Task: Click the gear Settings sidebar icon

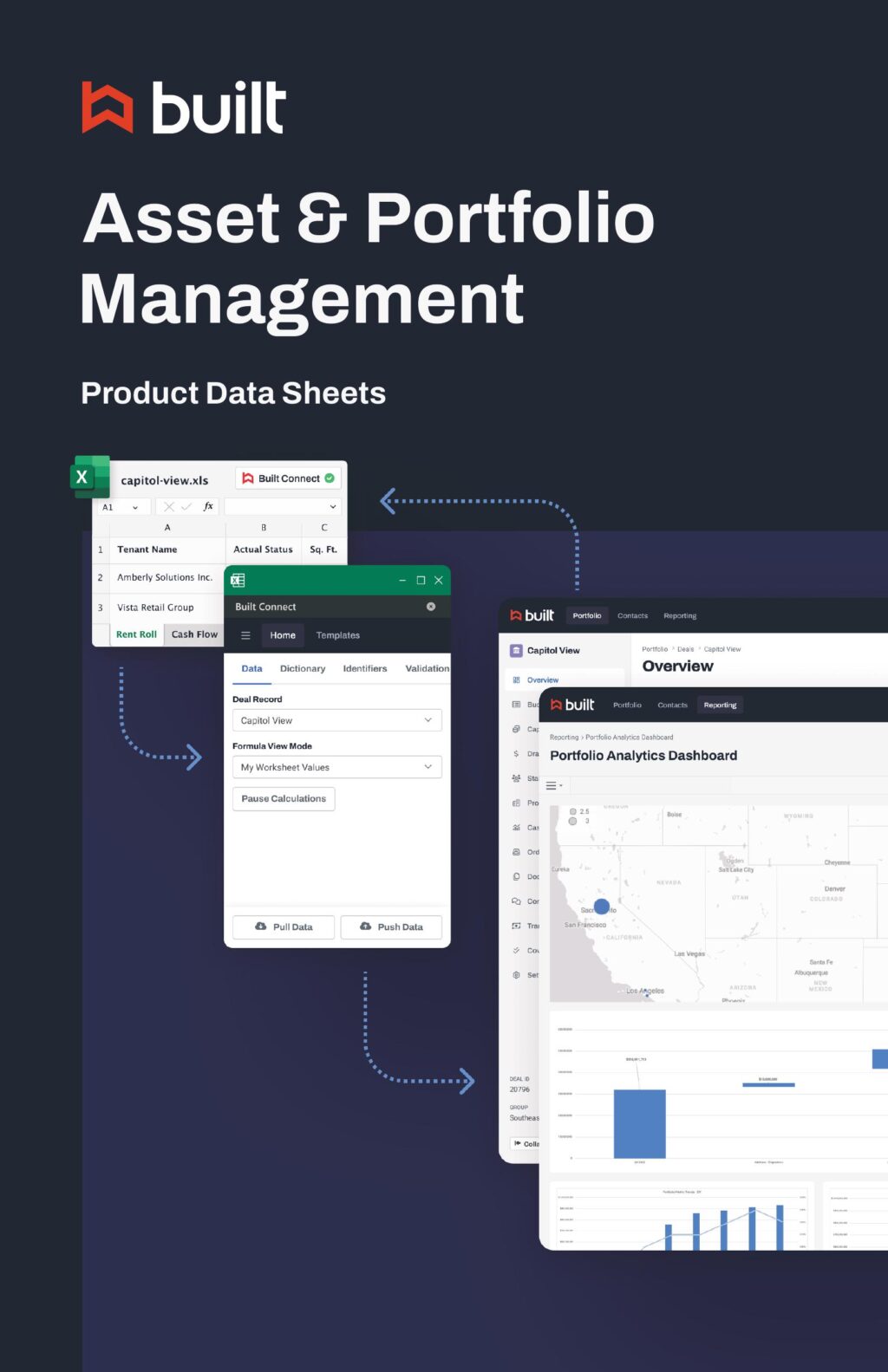Action: [x=516, y=975]
